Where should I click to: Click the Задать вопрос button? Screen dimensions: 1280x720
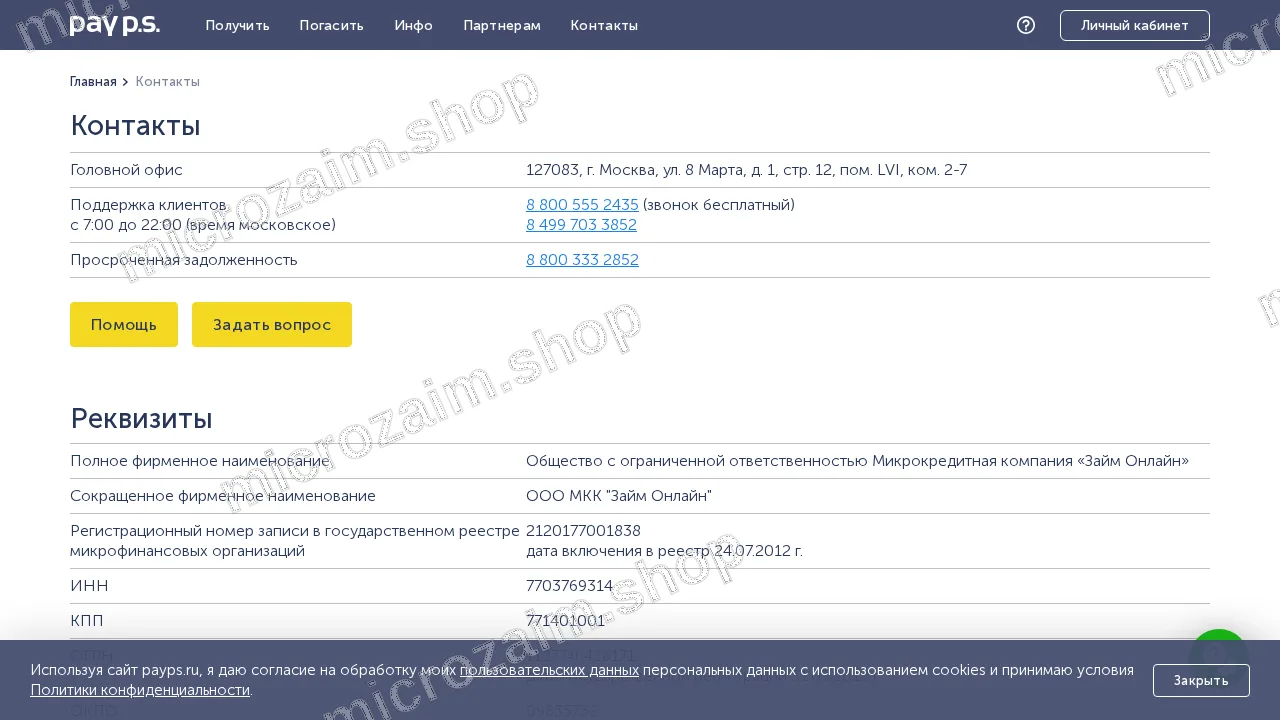[272, 325]
